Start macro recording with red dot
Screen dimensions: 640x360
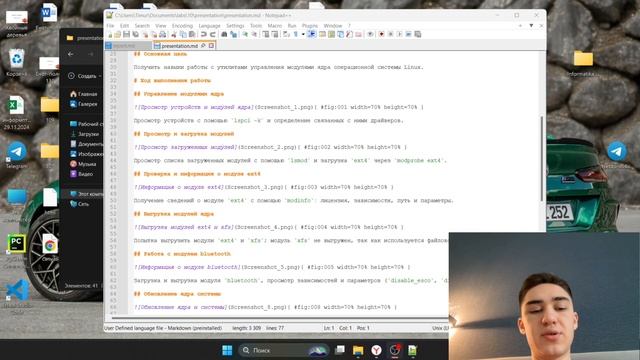382,34
